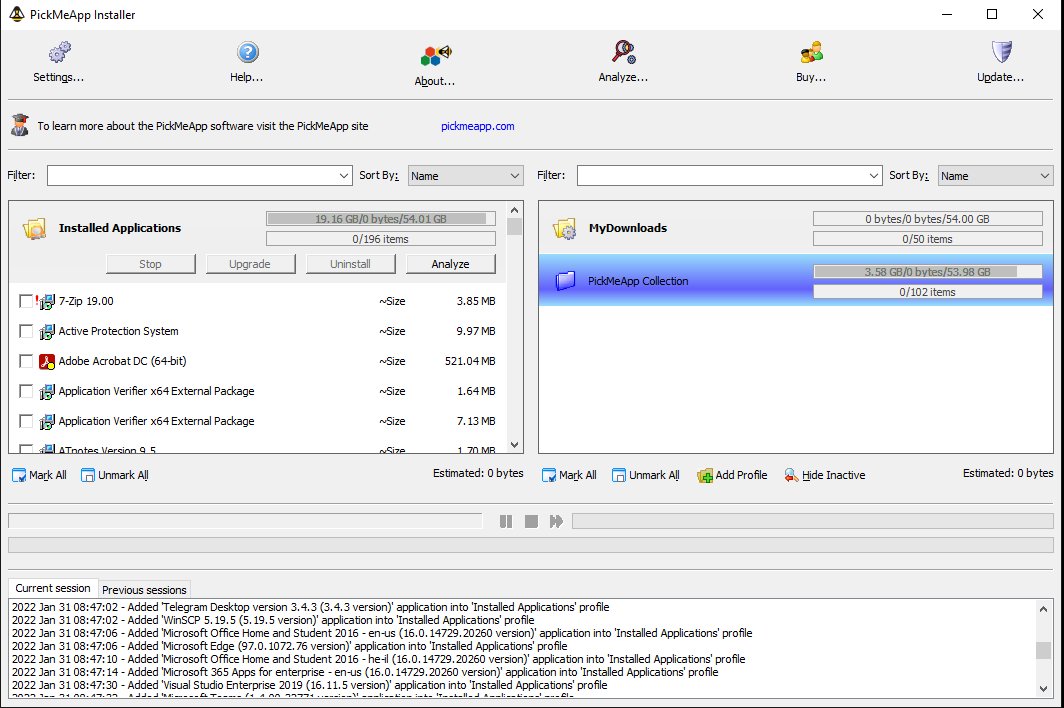Unmark All in the Installed Applications pane
The image size is (1064, 708).
click(115, 475)
